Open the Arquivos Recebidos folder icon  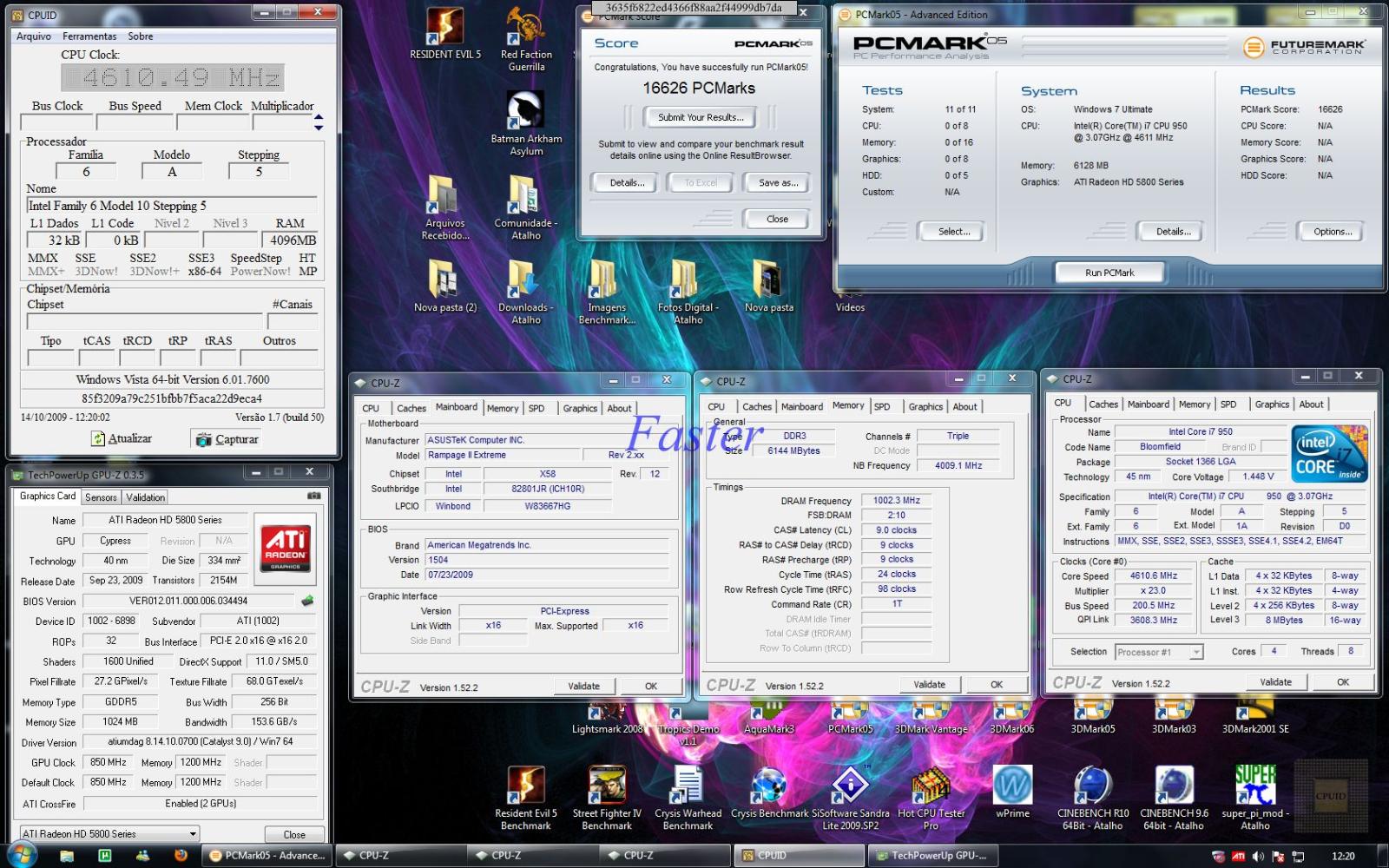[444, 207]
